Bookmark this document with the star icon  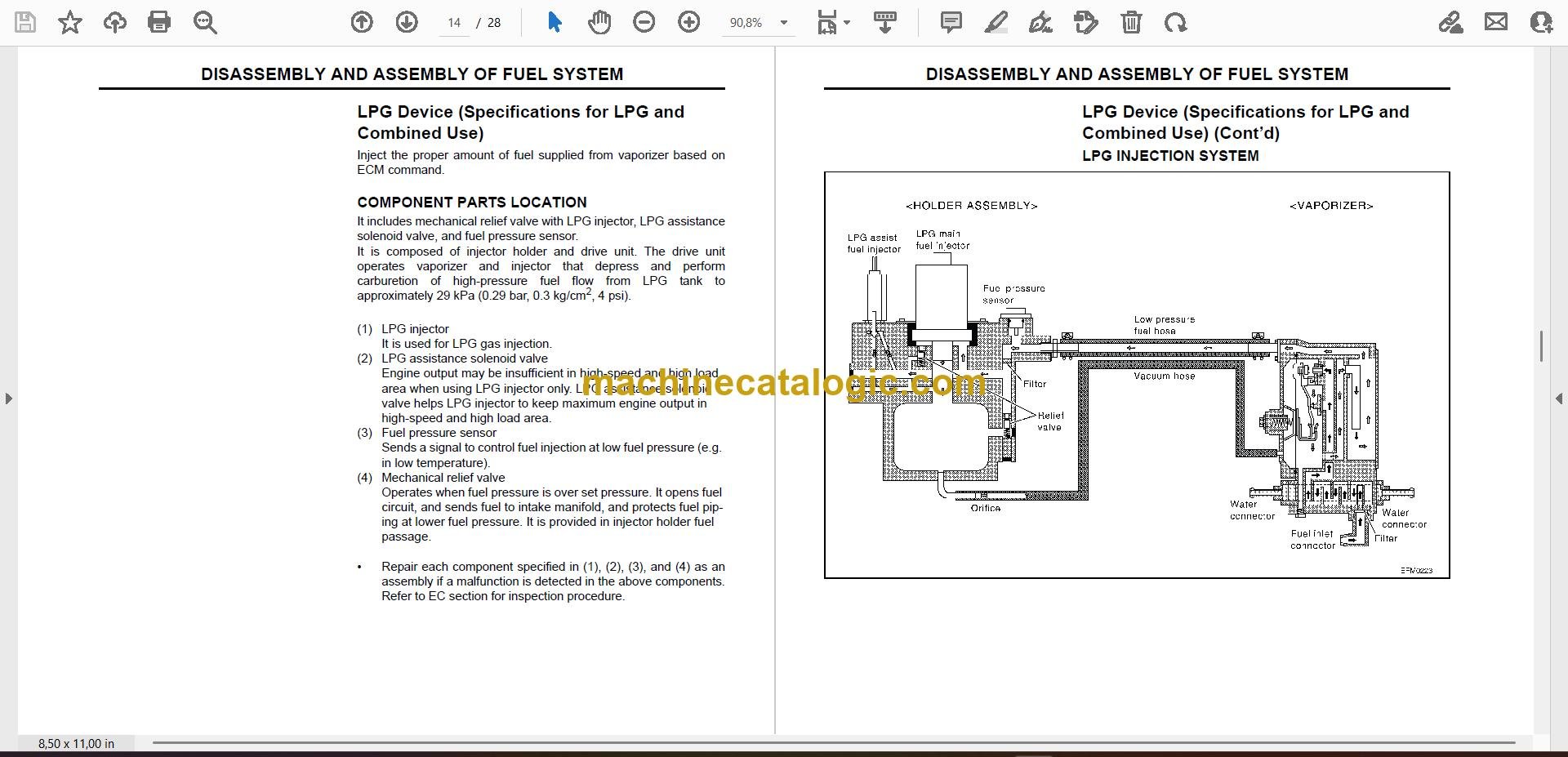click(70, 22)
